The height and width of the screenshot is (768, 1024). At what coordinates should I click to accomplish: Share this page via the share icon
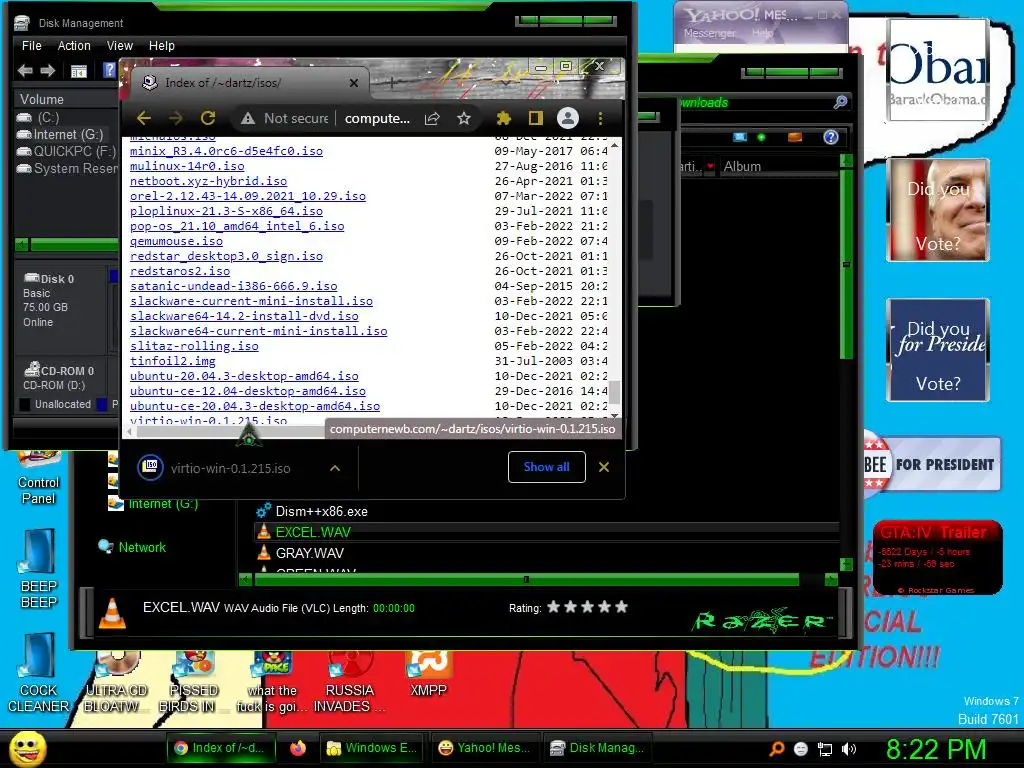432,118
